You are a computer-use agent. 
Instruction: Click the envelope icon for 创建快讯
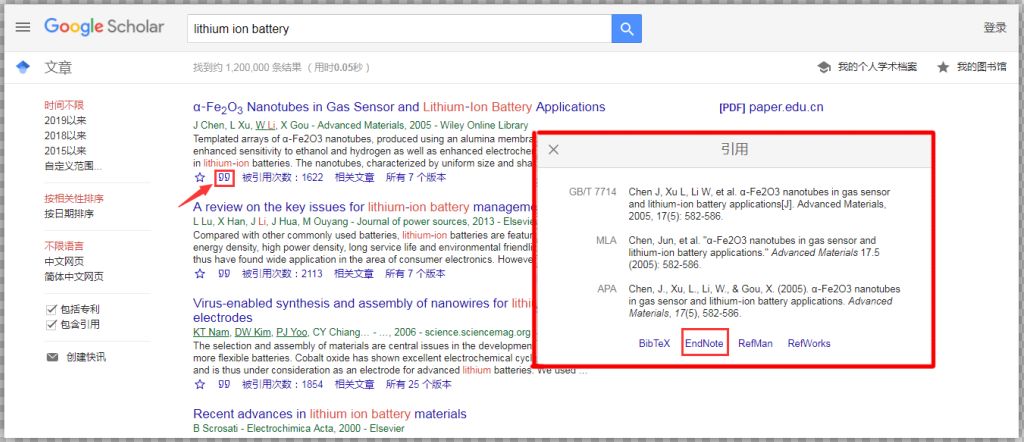[x=52, y=357]
